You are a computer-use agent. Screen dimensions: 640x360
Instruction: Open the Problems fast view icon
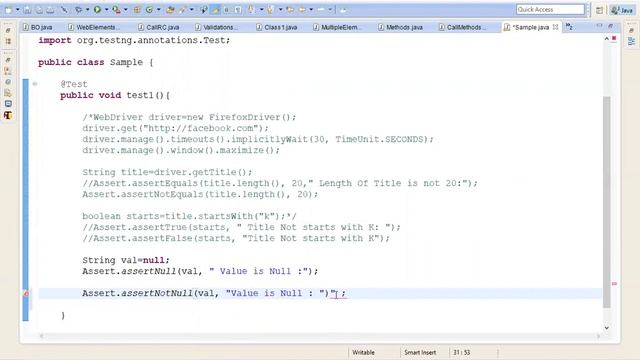(8, 71)
